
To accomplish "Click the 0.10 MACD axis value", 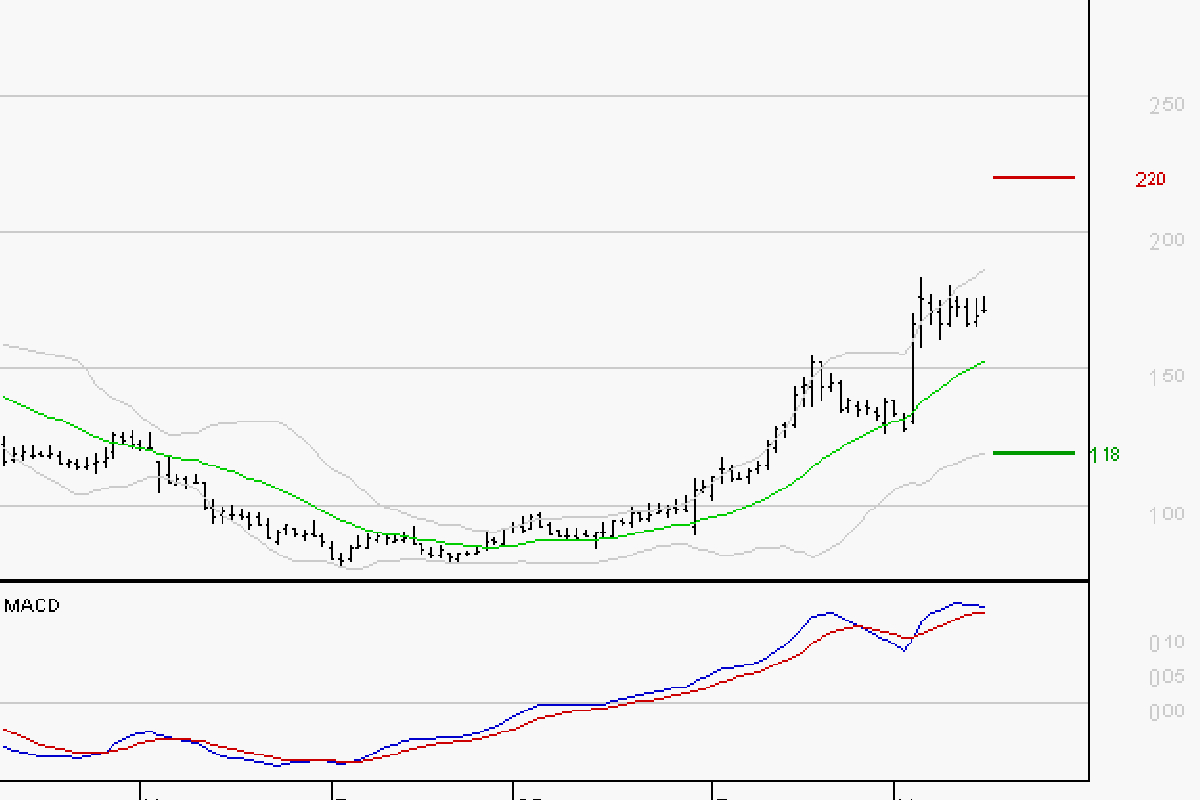I will coord(1166,642).
